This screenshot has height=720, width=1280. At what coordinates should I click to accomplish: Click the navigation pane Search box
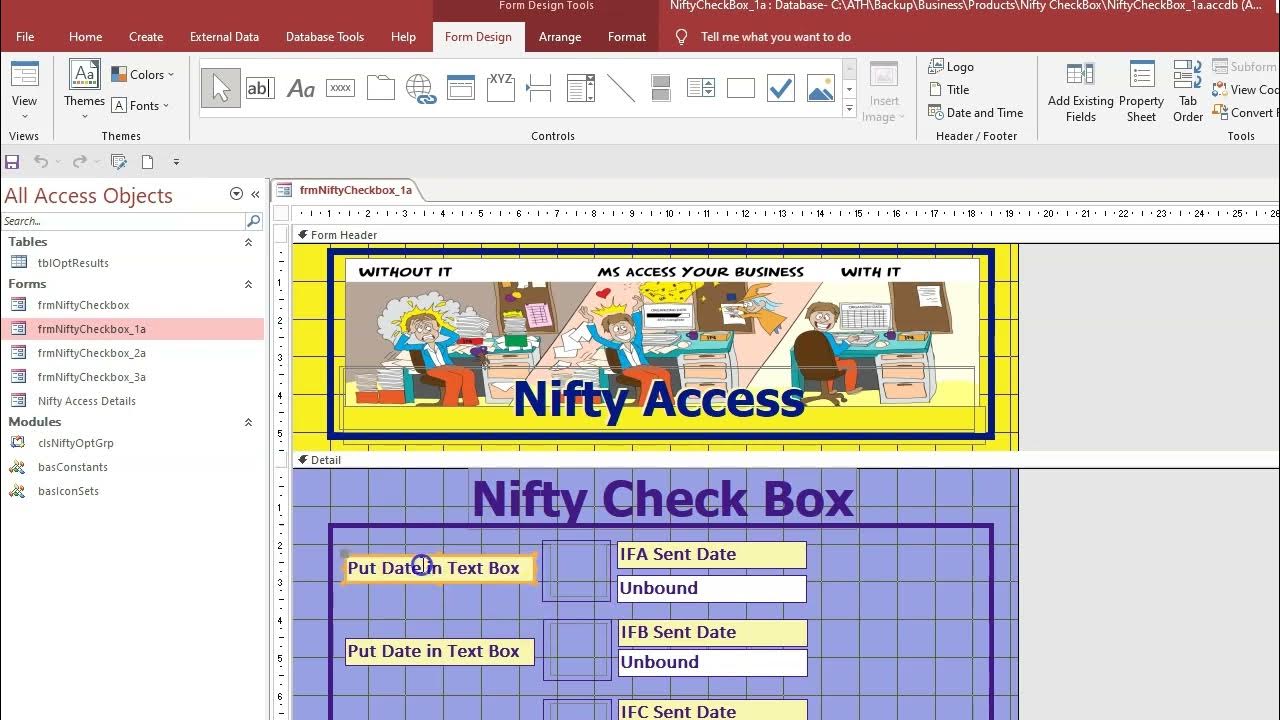[123, 221]
